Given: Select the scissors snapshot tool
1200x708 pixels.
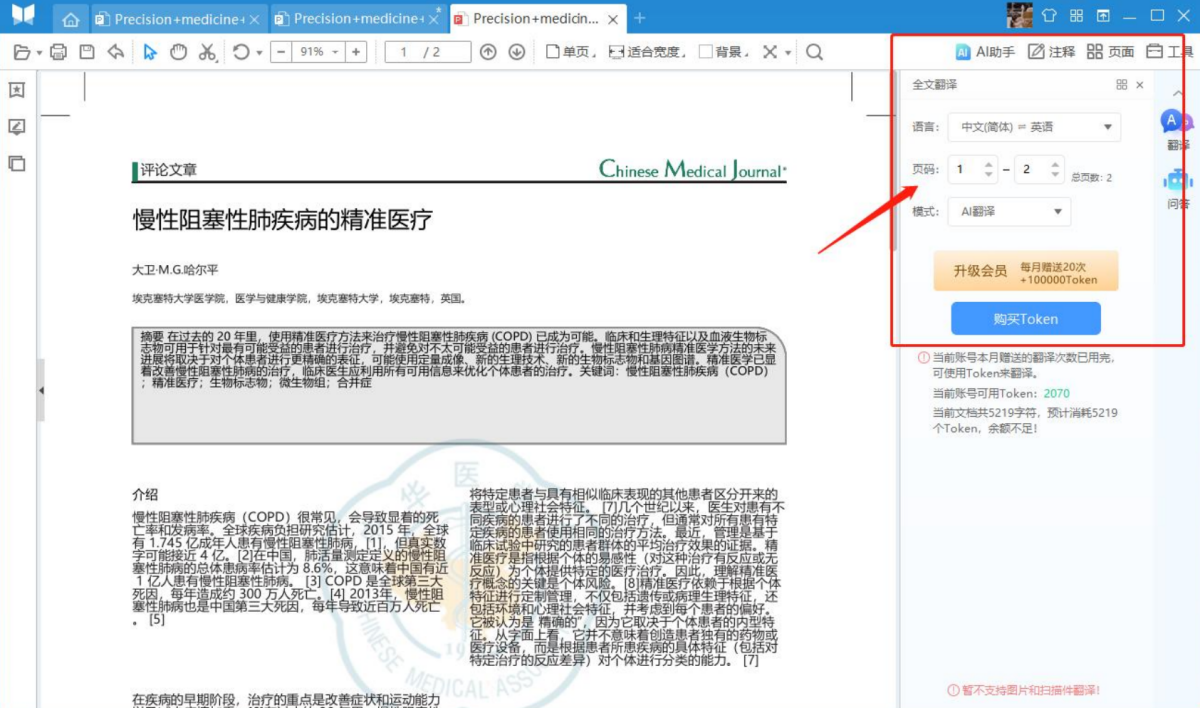Looking at the screenshot, I should point(207,52).
